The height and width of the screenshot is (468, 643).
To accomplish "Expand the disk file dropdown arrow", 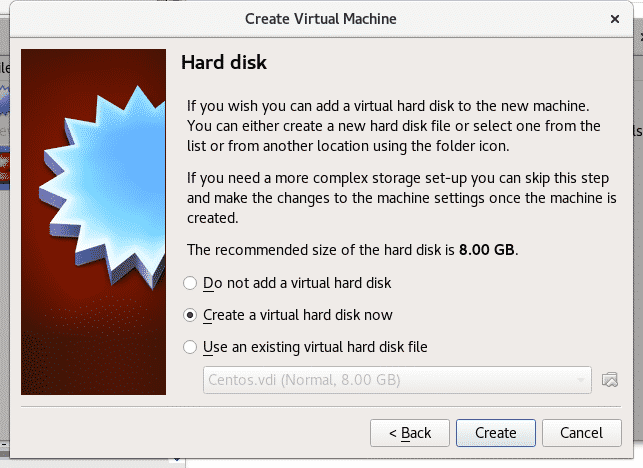I will click(580, 380).
